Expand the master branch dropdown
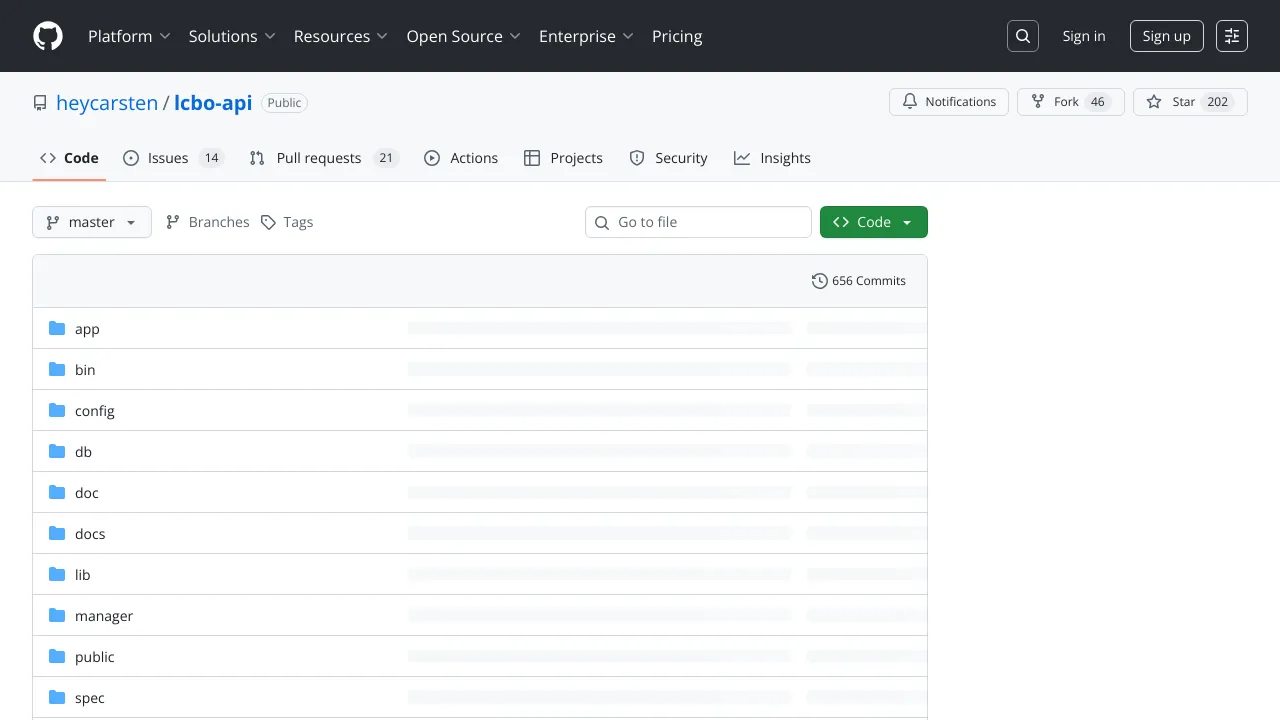The width and height of the screenshot is (1280, 720). click(92, 222)
